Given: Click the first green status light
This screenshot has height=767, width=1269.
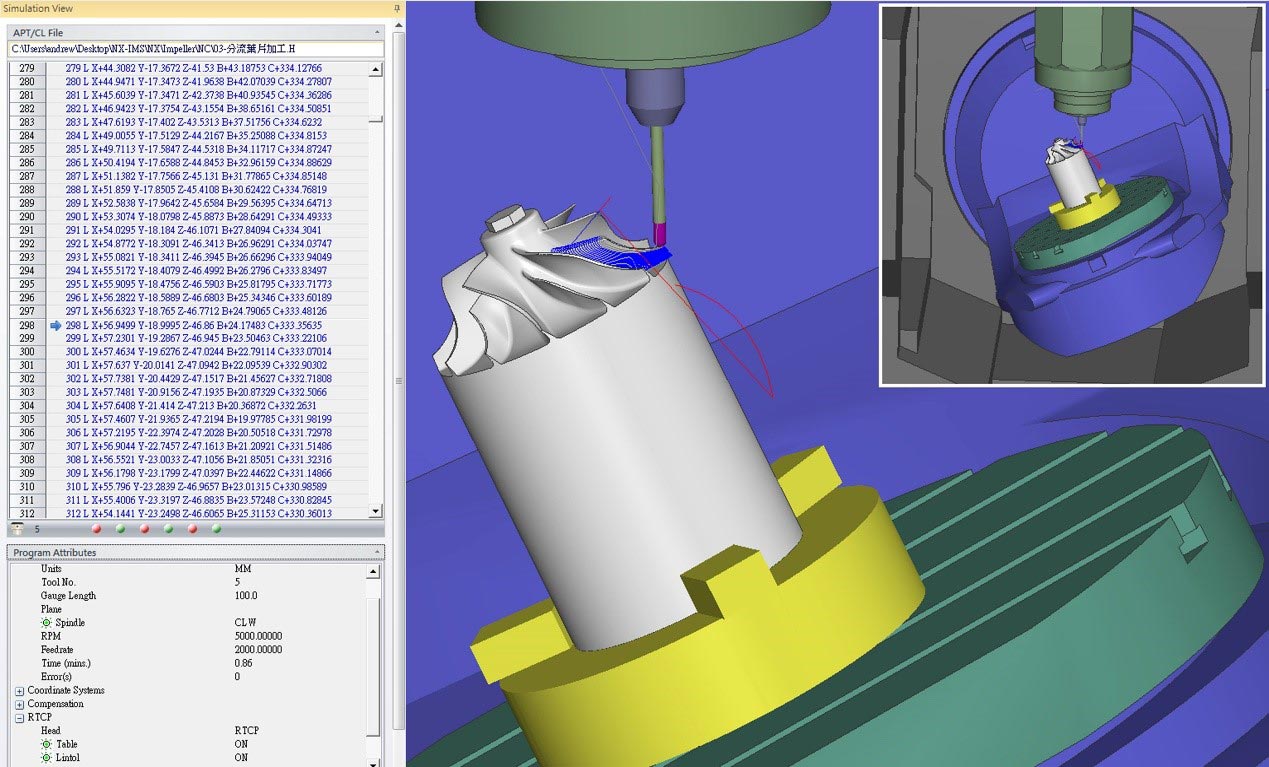Looking at the screenshot, I should tap(121, 529).
